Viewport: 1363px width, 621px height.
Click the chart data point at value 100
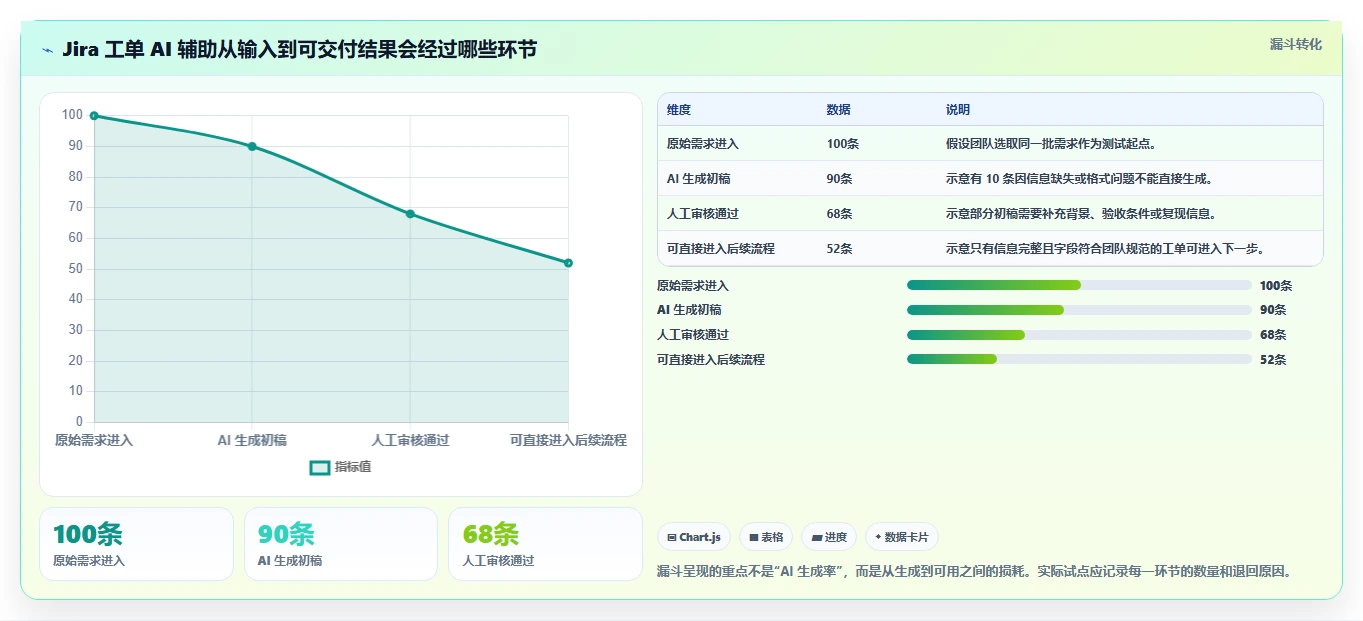click(x=94, y=116)
